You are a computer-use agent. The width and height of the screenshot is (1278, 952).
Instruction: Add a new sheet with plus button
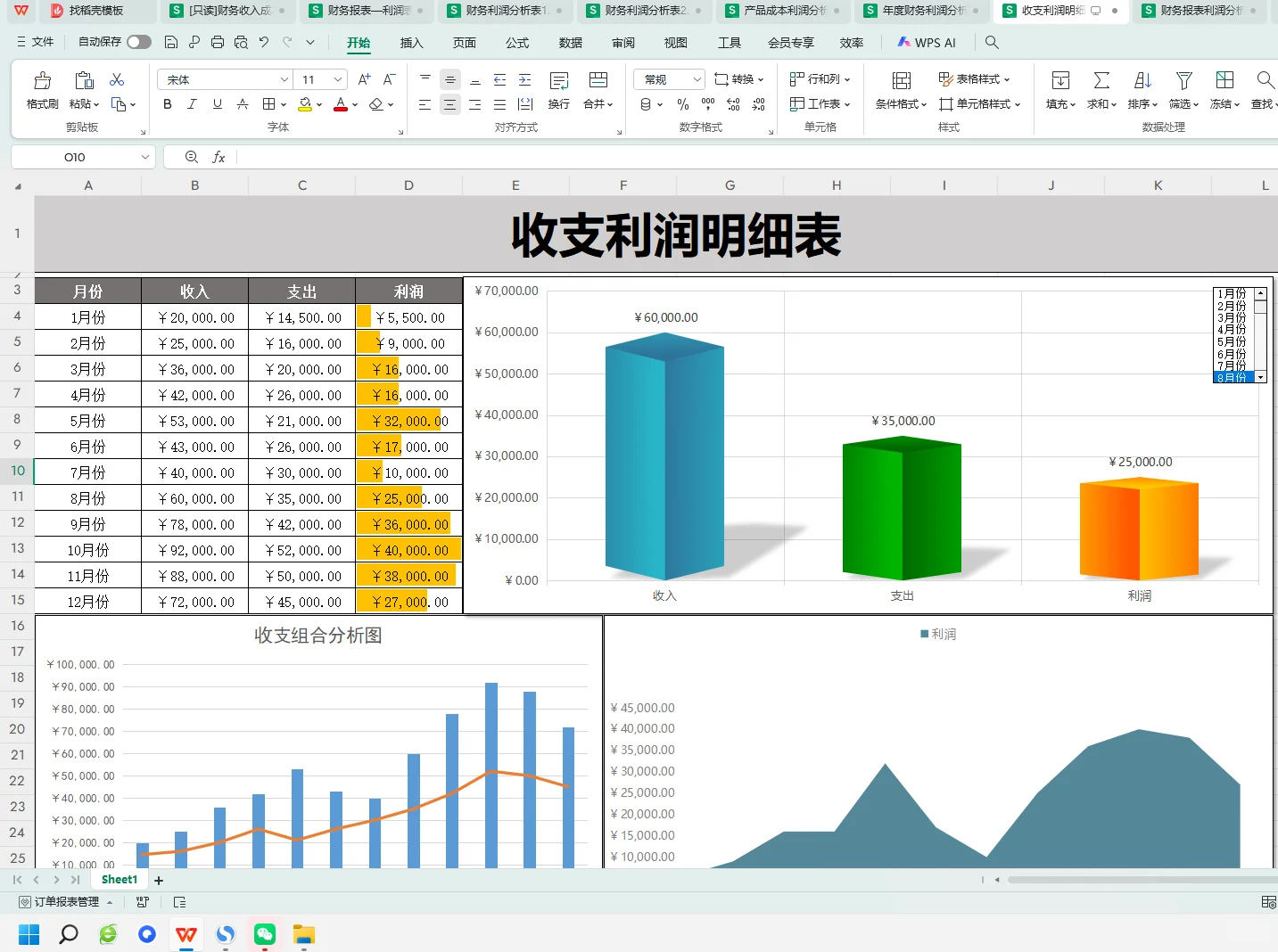[159, 880]
